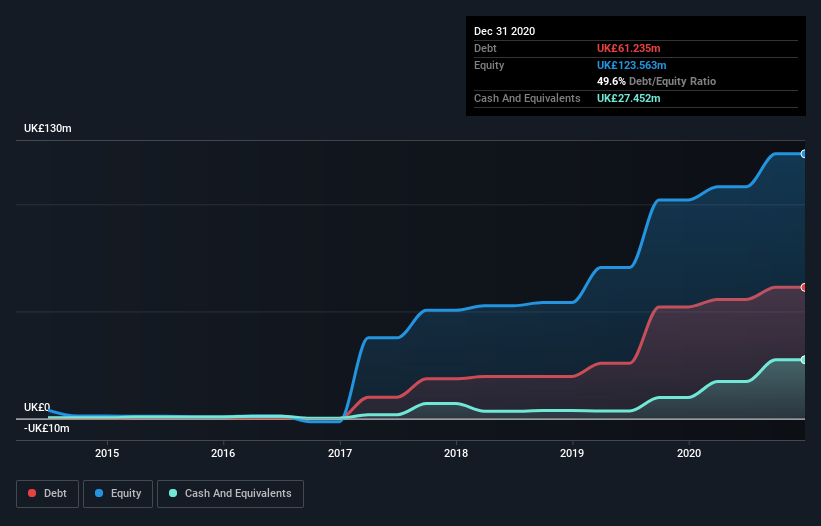Click the 2019 x-axis label
The width and height of the screenshot is (821, 526).
click(572, 453)
